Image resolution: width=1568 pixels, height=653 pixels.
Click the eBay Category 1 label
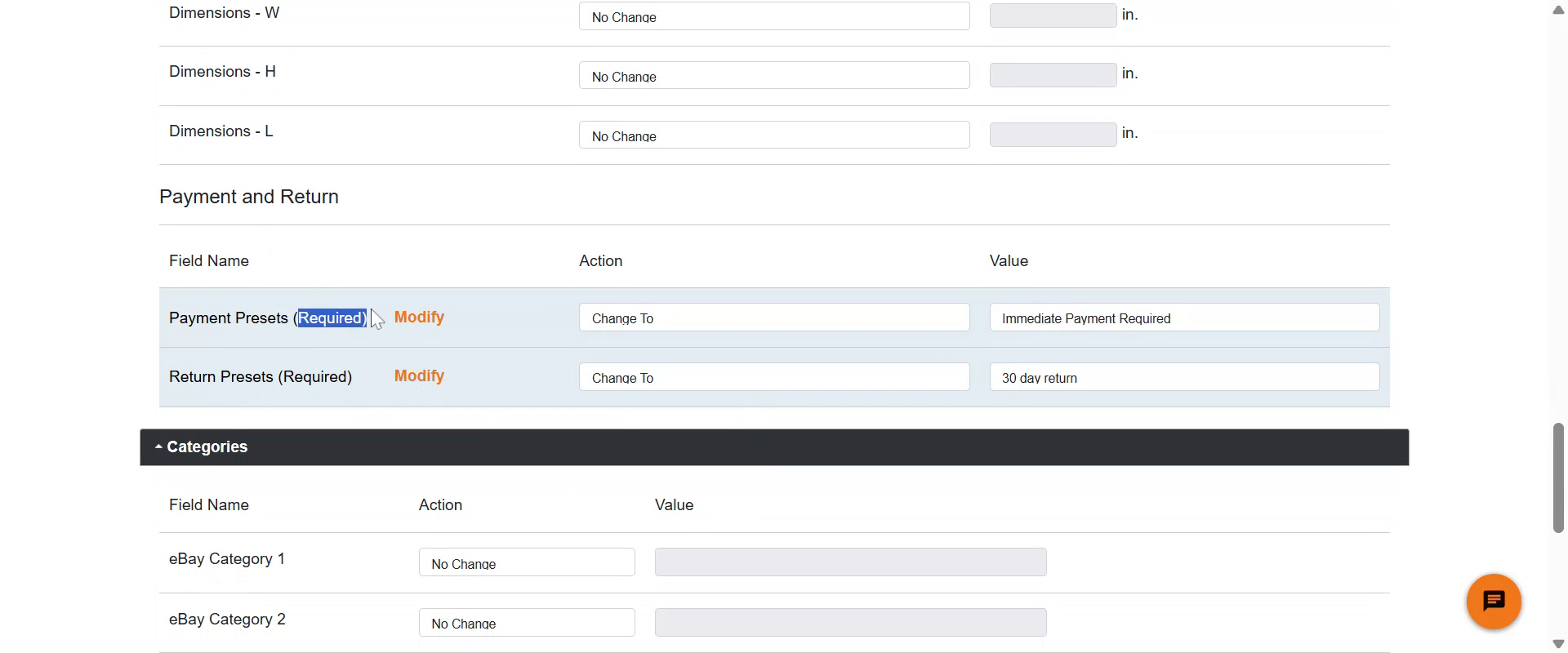(x=227, y=559)
